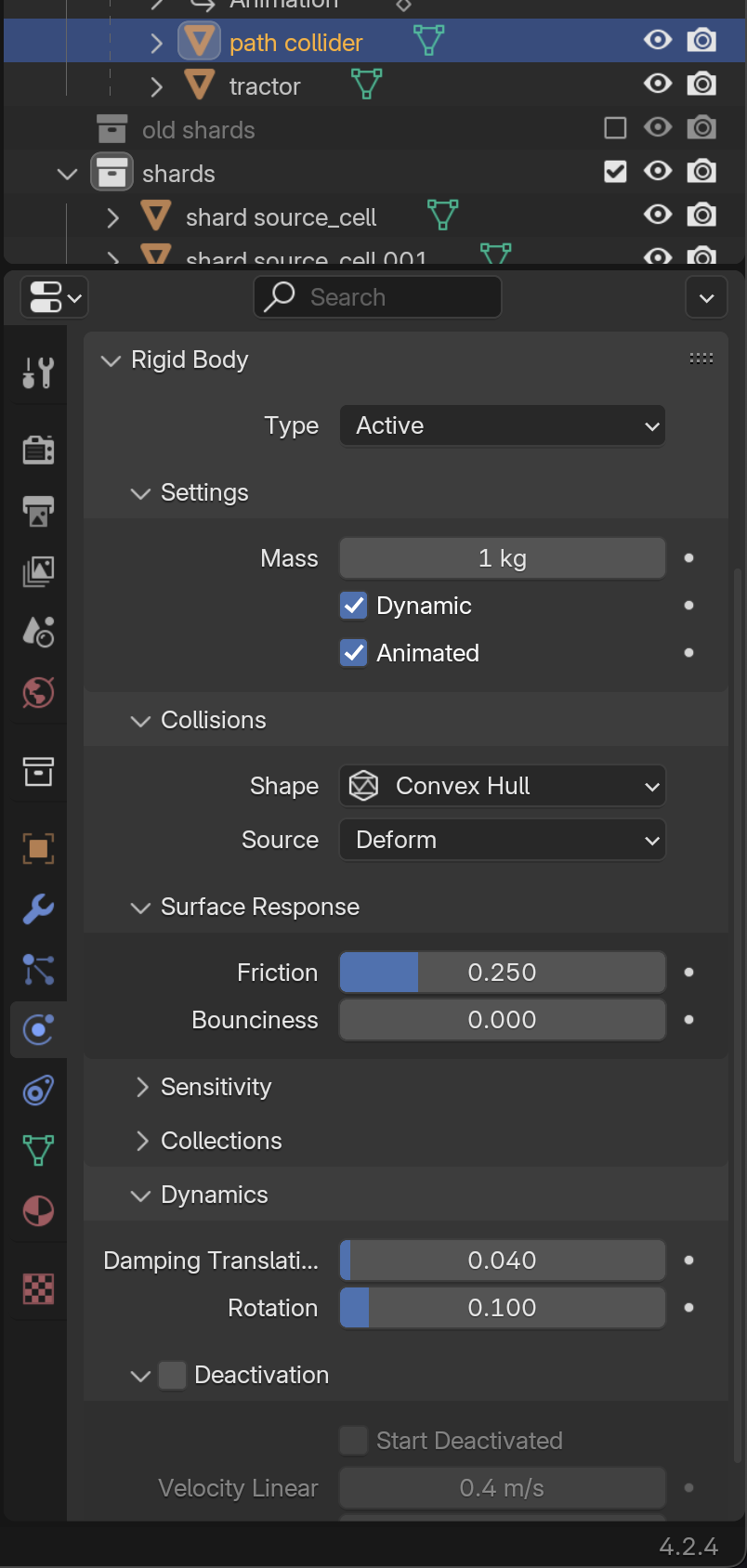This screenshot has width=747, height=1568.
Task: Open the Object Constraints tab
Action: click(38, 1090)
